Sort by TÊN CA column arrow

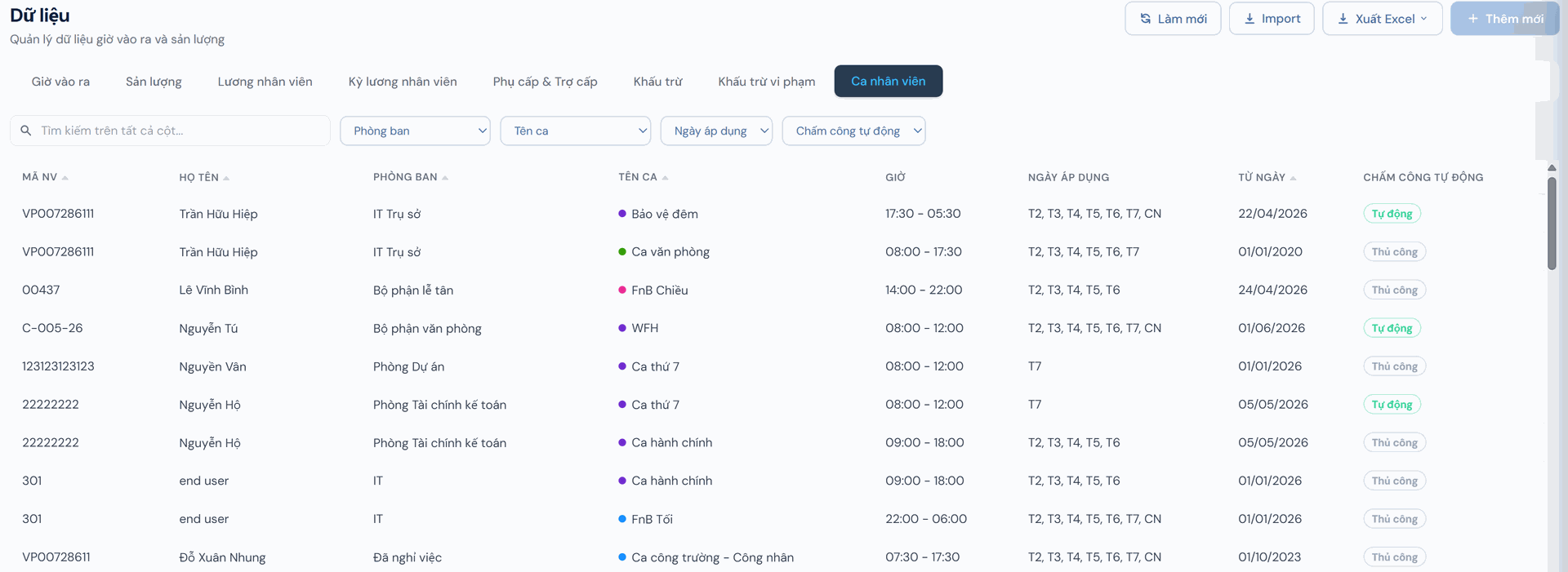tap(666, 178)
